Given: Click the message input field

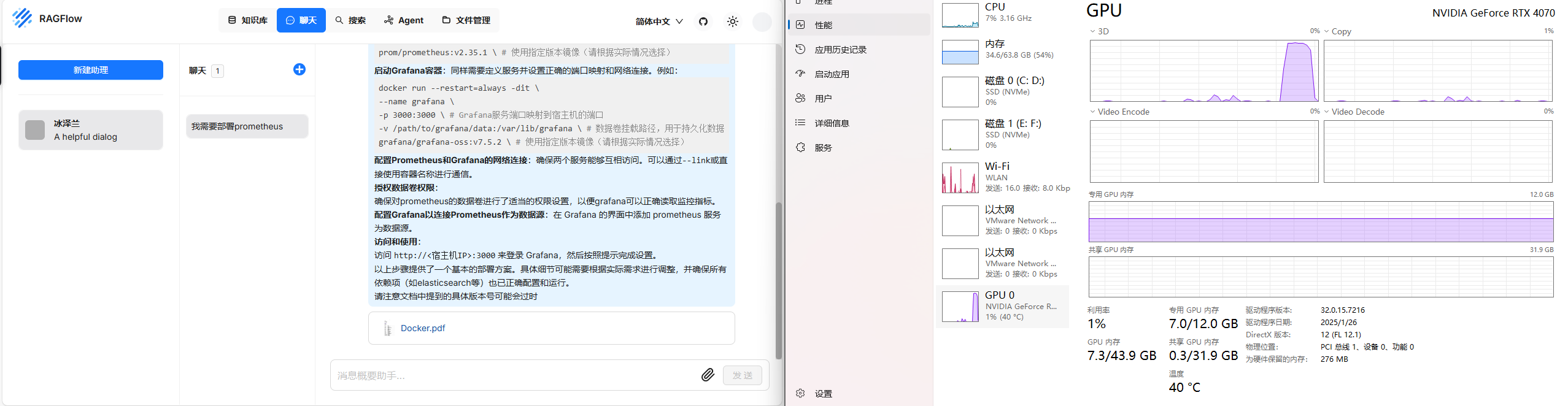Looking at the screenshot, I should (514, 375).
